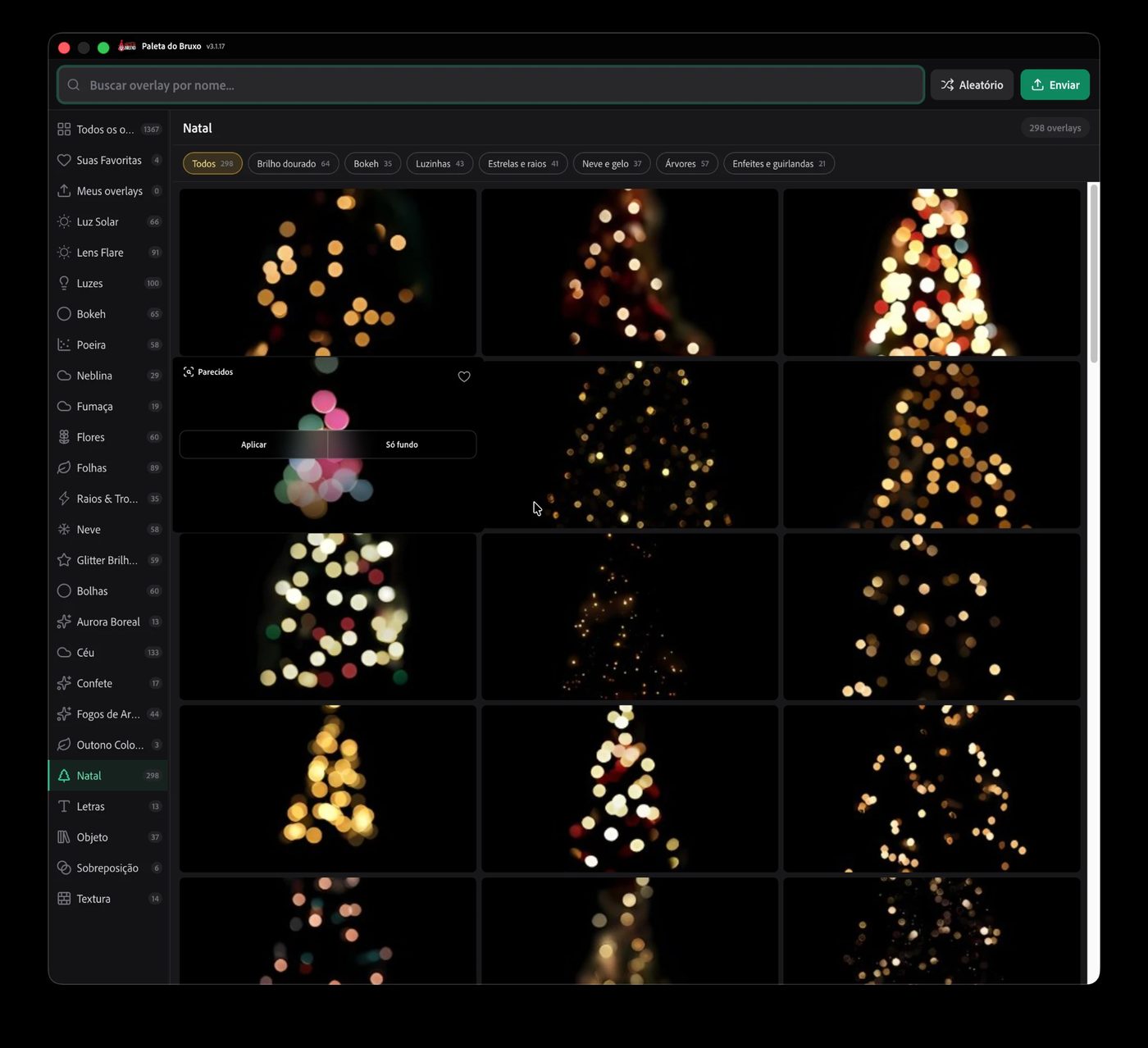Open the Bolhas sidebar category
This screenshot has width=1148, height=1048.
[x=109, y=591]
